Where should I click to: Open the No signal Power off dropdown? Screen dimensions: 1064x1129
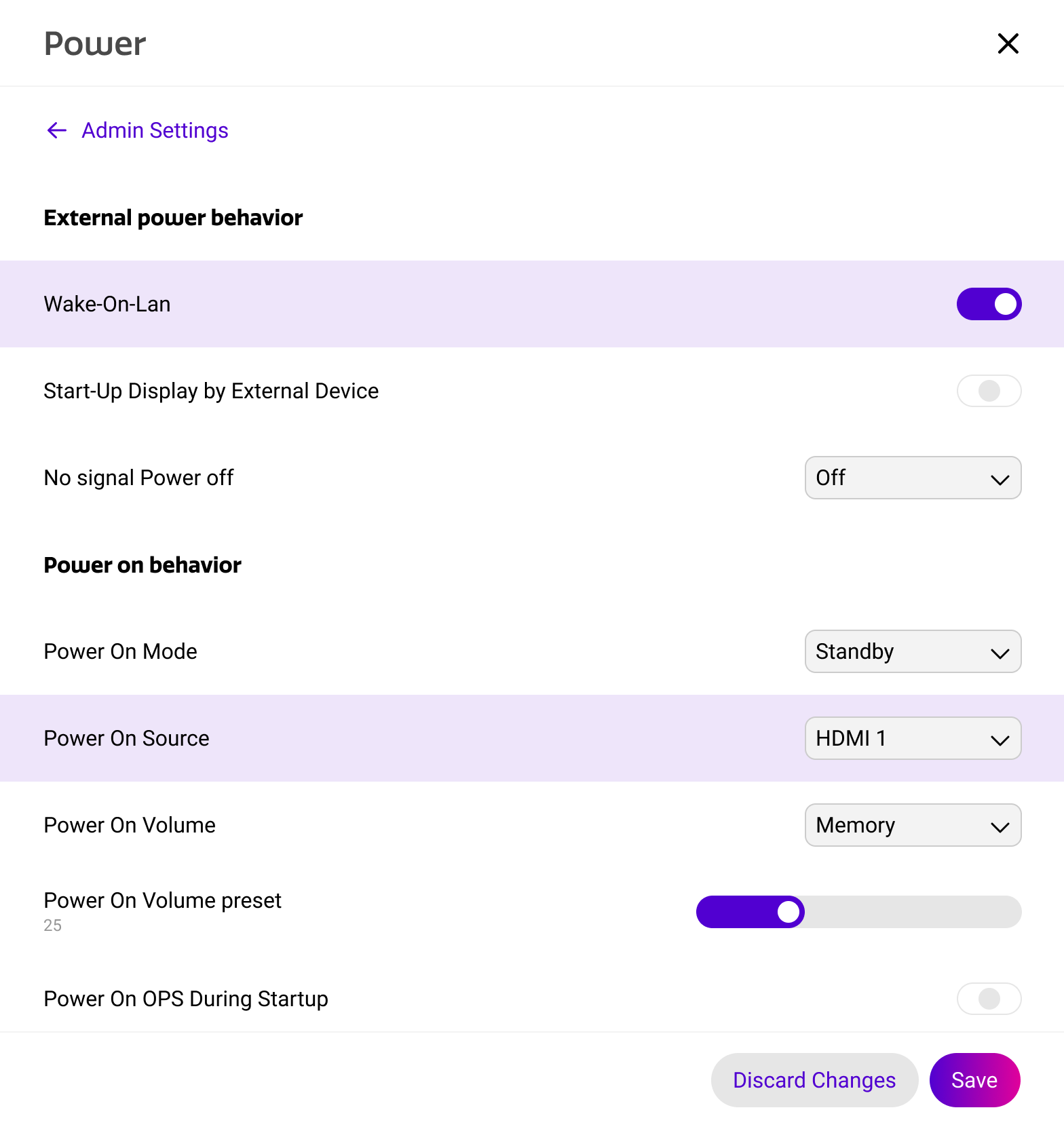click(x=912, y=478)
